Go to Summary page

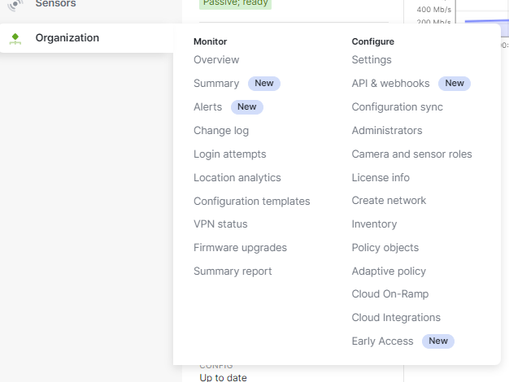click(216, 83)
